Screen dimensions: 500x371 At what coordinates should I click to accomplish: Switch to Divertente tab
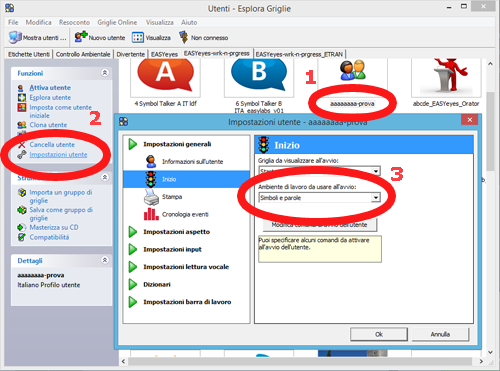(131, 54)
